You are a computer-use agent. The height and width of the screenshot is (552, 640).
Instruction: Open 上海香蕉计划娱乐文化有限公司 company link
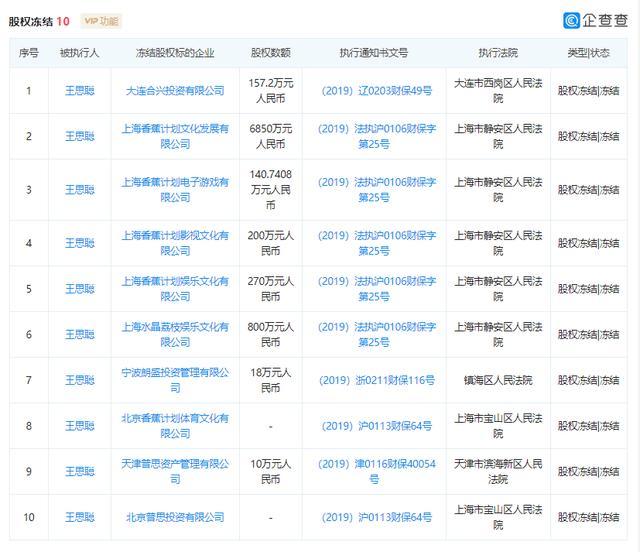(175, 289)
